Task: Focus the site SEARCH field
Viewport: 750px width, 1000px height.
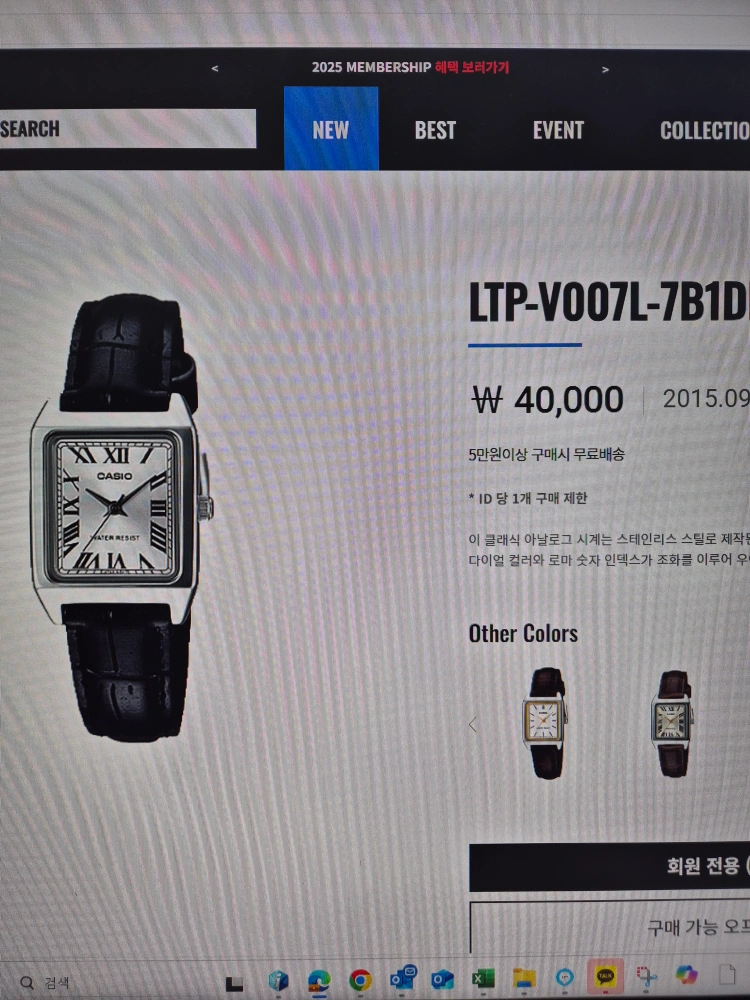Action: click(x=128, y=129)
